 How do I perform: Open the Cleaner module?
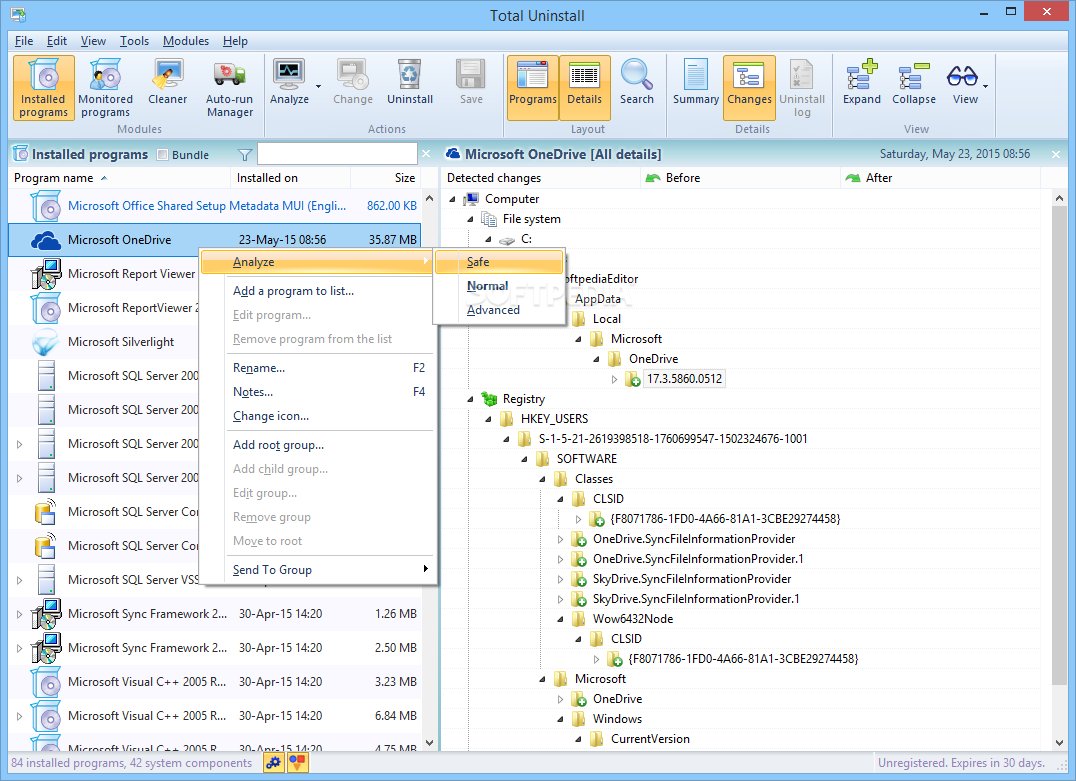[x=167, y=83]
